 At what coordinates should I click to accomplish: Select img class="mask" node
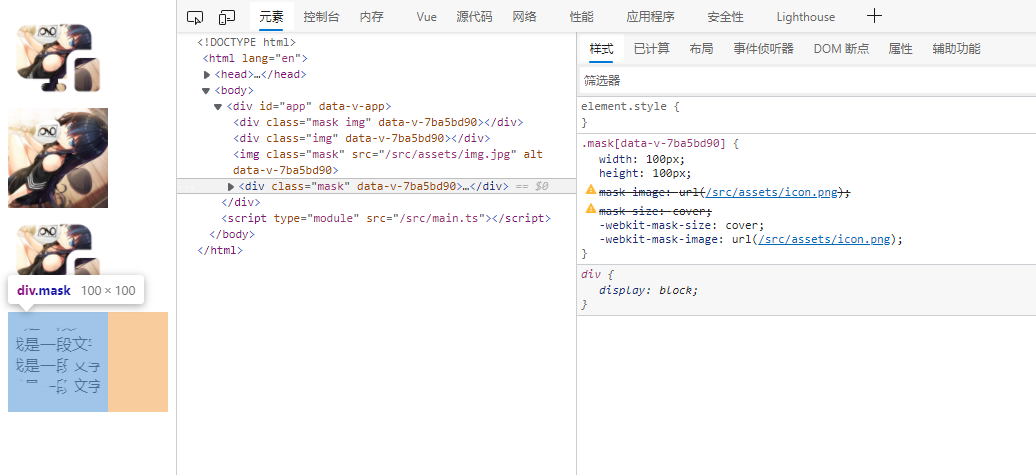click(388, 163)
